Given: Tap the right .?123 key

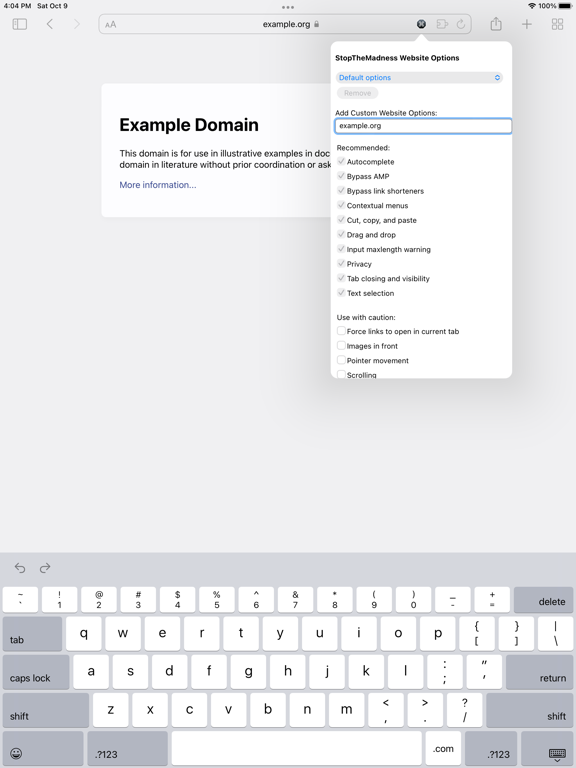Looking at the screenshot, I should point(491,748).
